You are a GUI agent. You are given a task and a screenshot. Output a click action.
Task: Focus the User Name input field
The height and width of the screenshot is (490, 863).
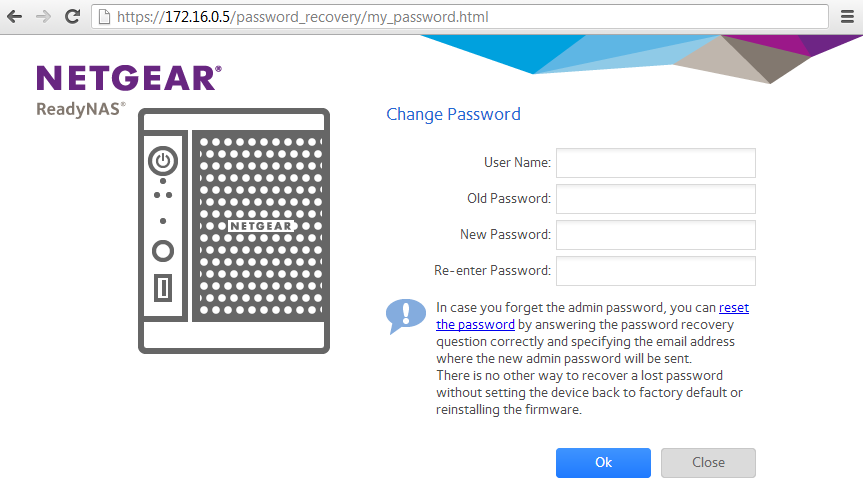[x=655, y=163]
